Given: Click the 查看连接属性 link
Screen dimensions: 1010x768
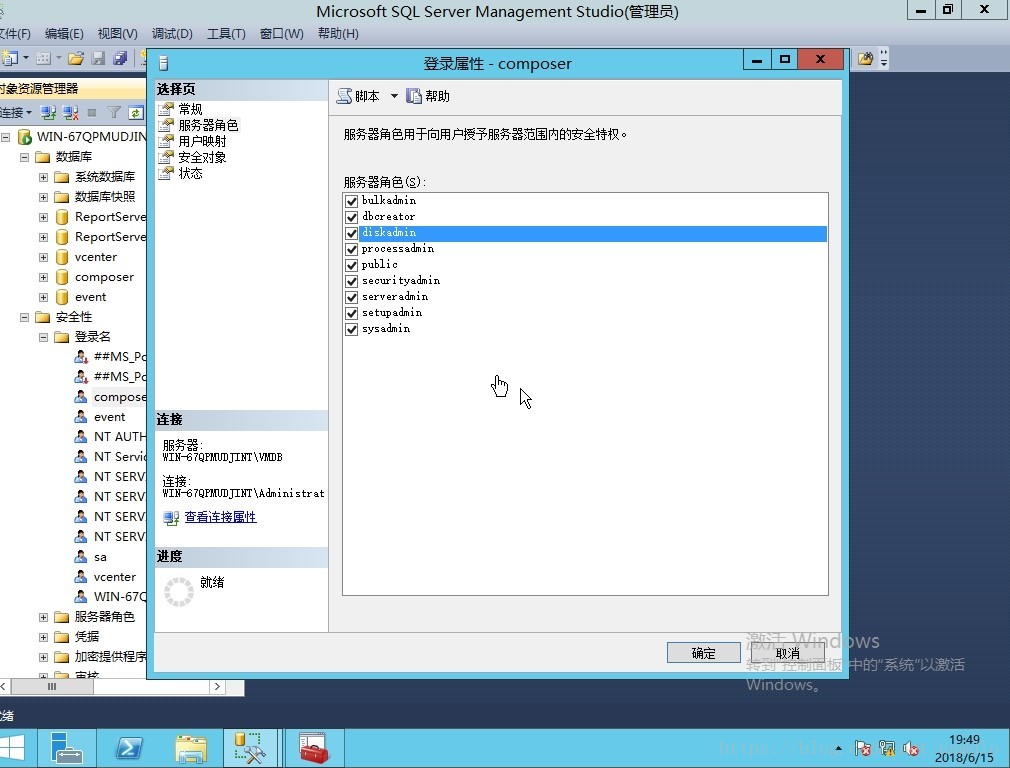Looking at the screenshot, I should point(220,517).
